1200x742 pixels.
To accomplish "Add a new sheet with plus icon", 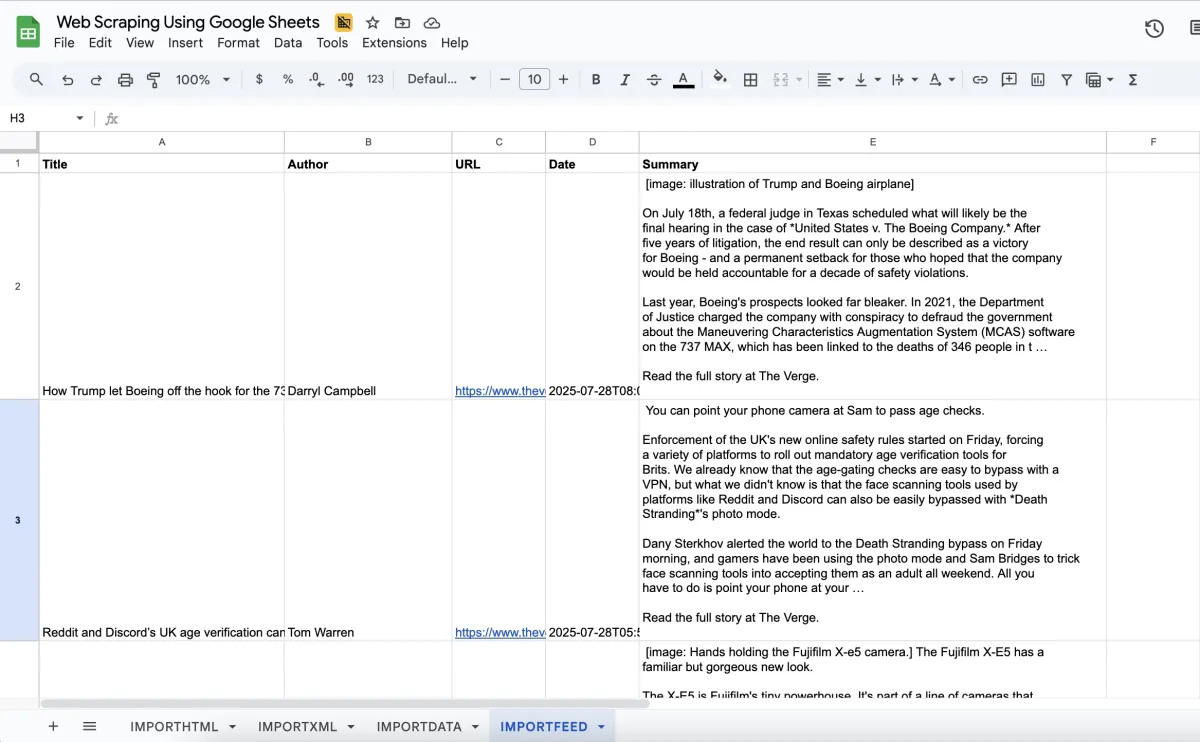I will [x=54, y=727].
